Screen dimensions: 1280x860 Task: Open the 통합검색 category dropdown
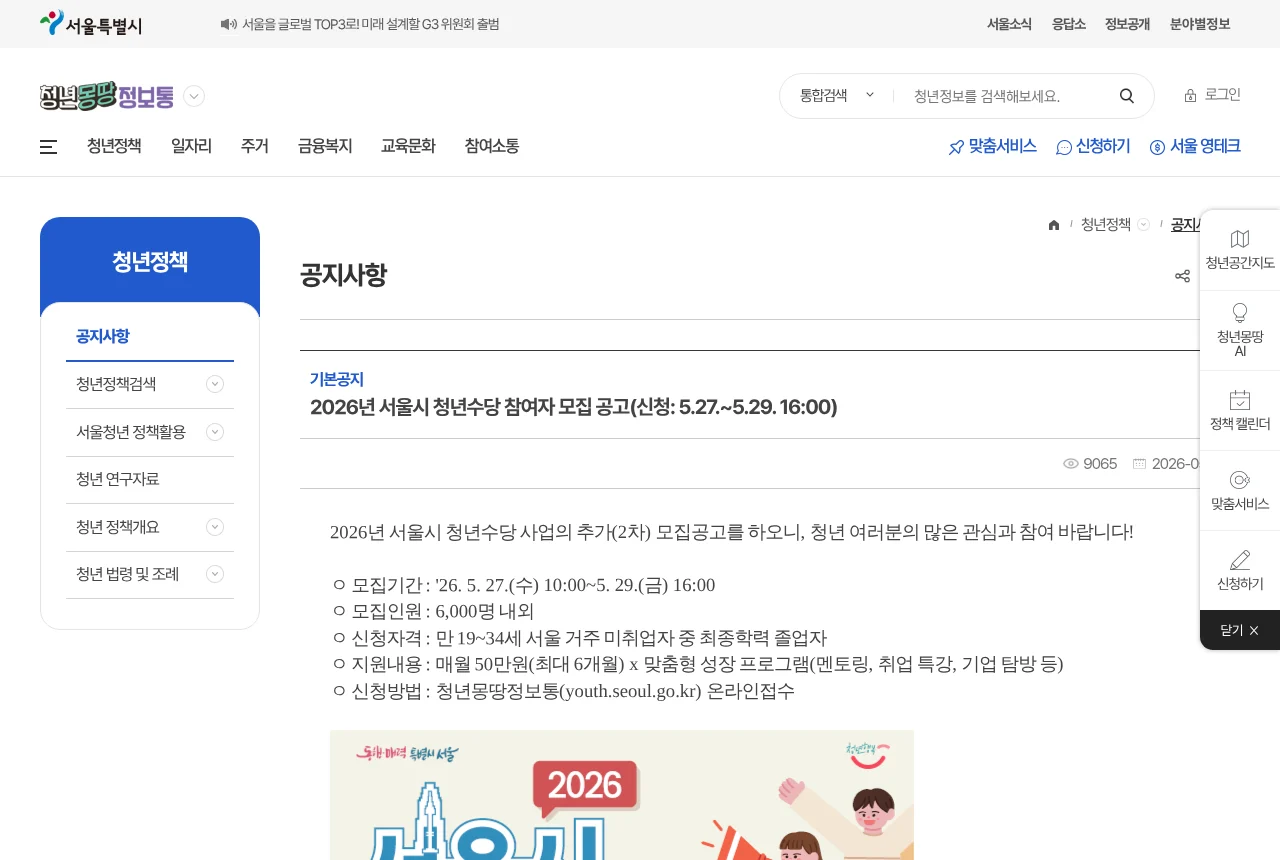pyautogui.click(x=837, y=96)
